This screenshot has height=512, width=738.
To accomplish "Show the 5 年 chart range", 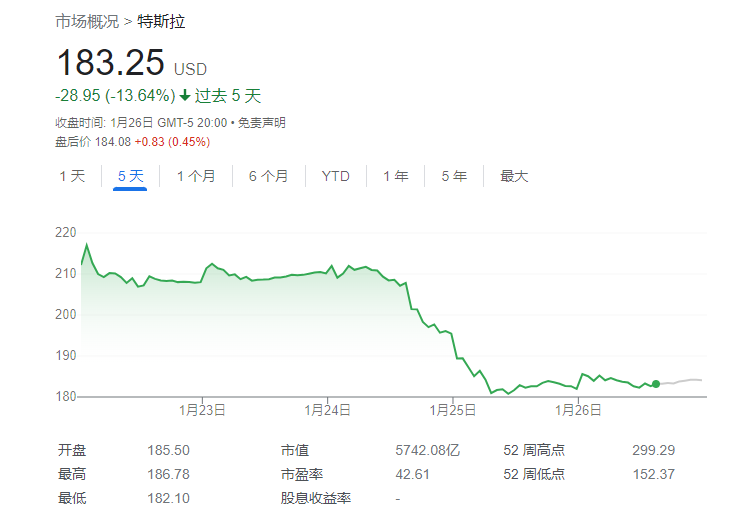I will (454, 176).
